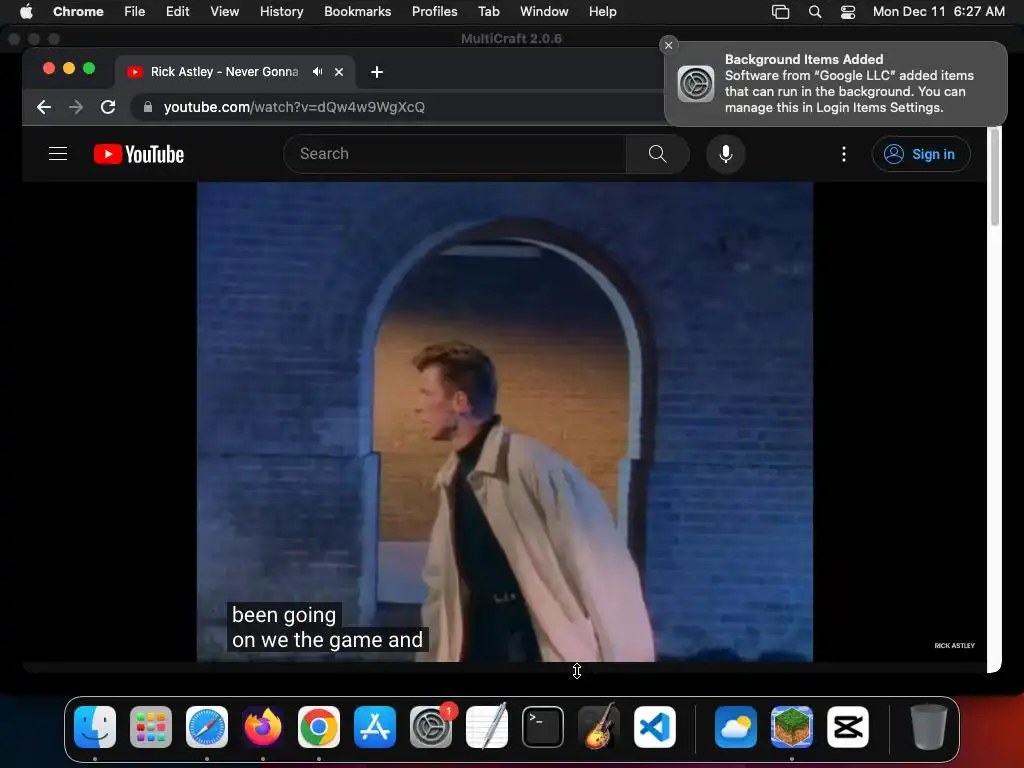Click the RICK ASTLEY channel watermark in video

click(954, 645)
